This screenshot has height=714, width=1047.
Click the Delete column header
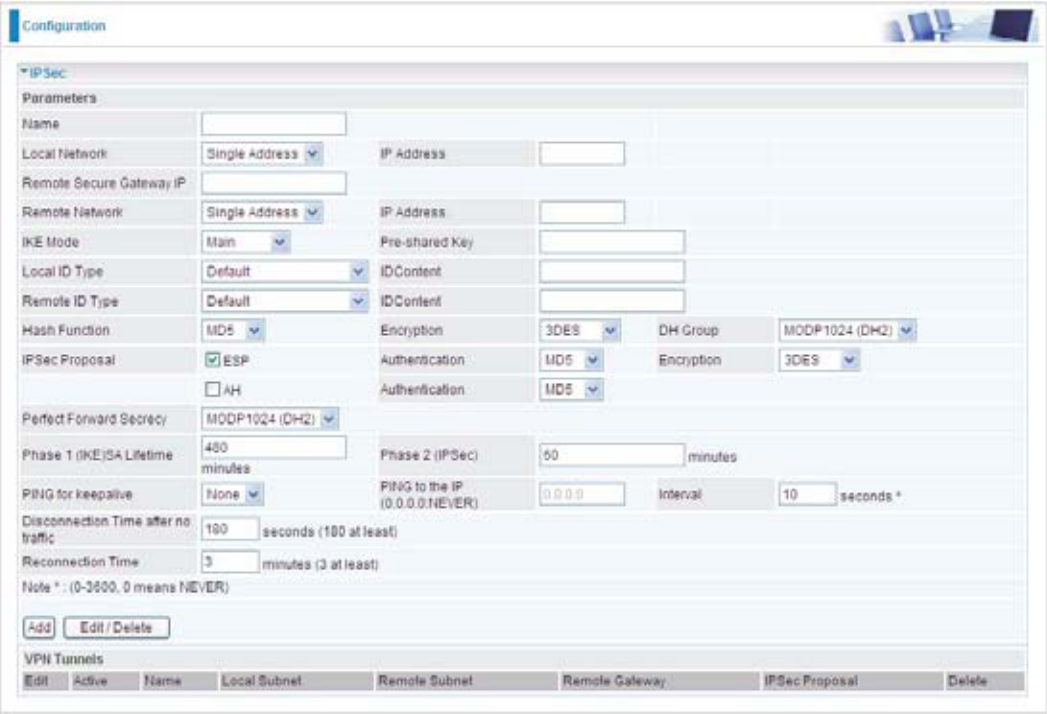(968, 681)
